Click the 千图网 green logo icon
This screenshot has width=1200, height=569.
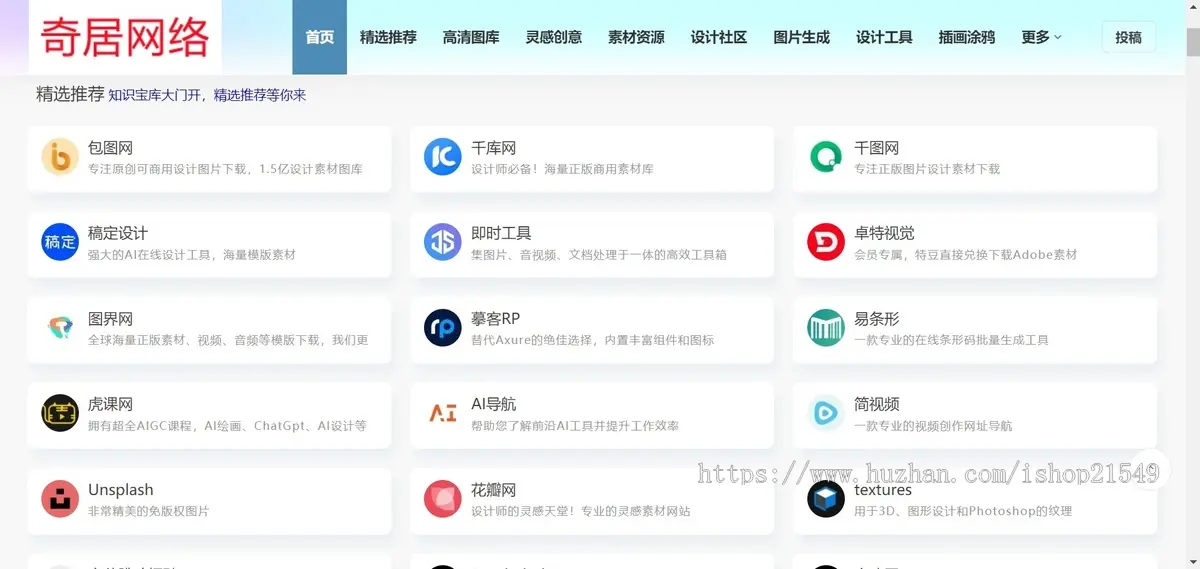[x=826, y=157]
